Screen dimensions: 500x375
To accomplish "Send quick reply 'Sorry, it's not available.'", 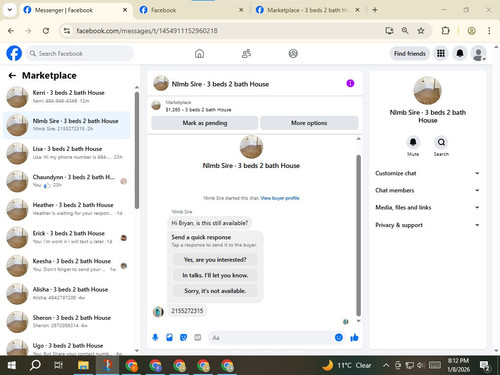I will tap(215, 291).
